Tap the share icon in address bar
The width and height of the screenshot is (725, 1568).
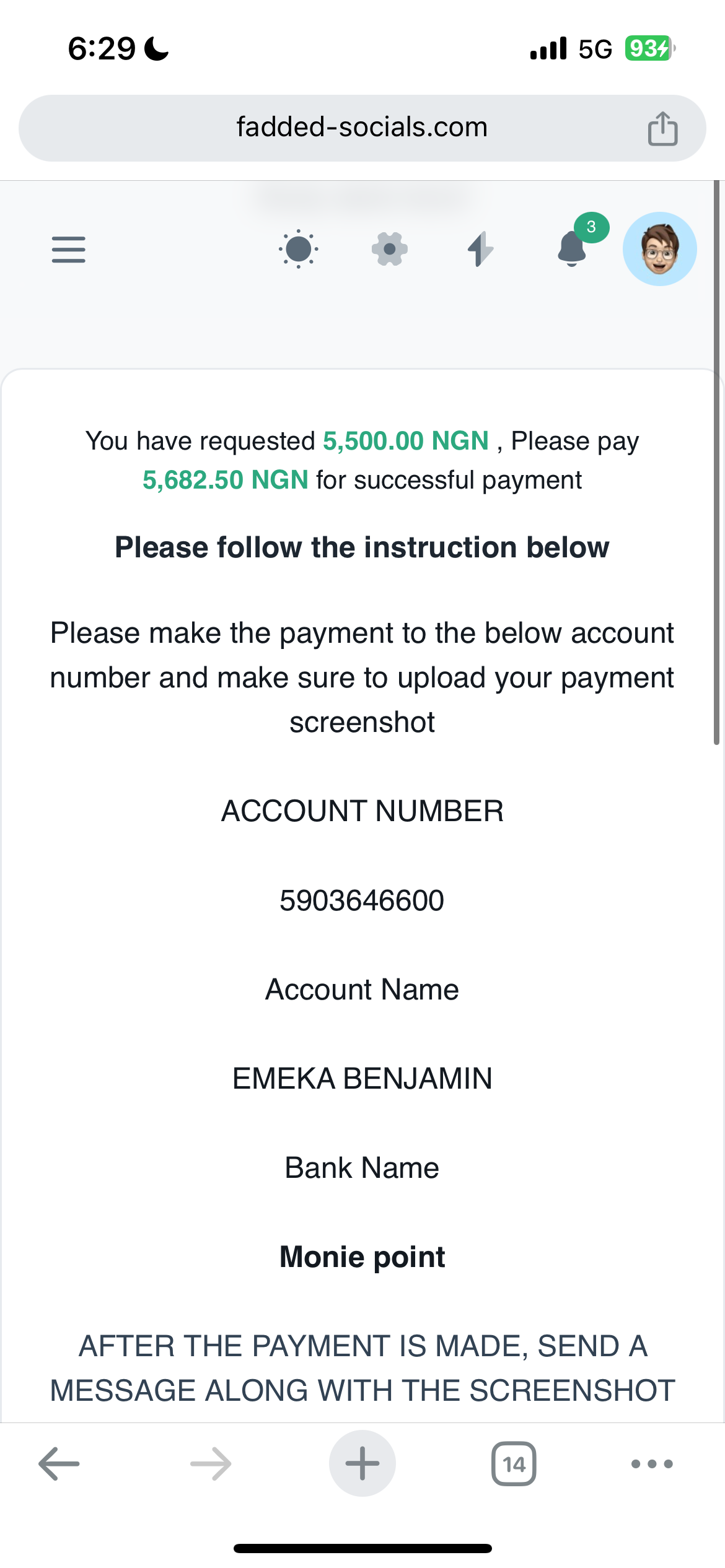coord(662,129)
